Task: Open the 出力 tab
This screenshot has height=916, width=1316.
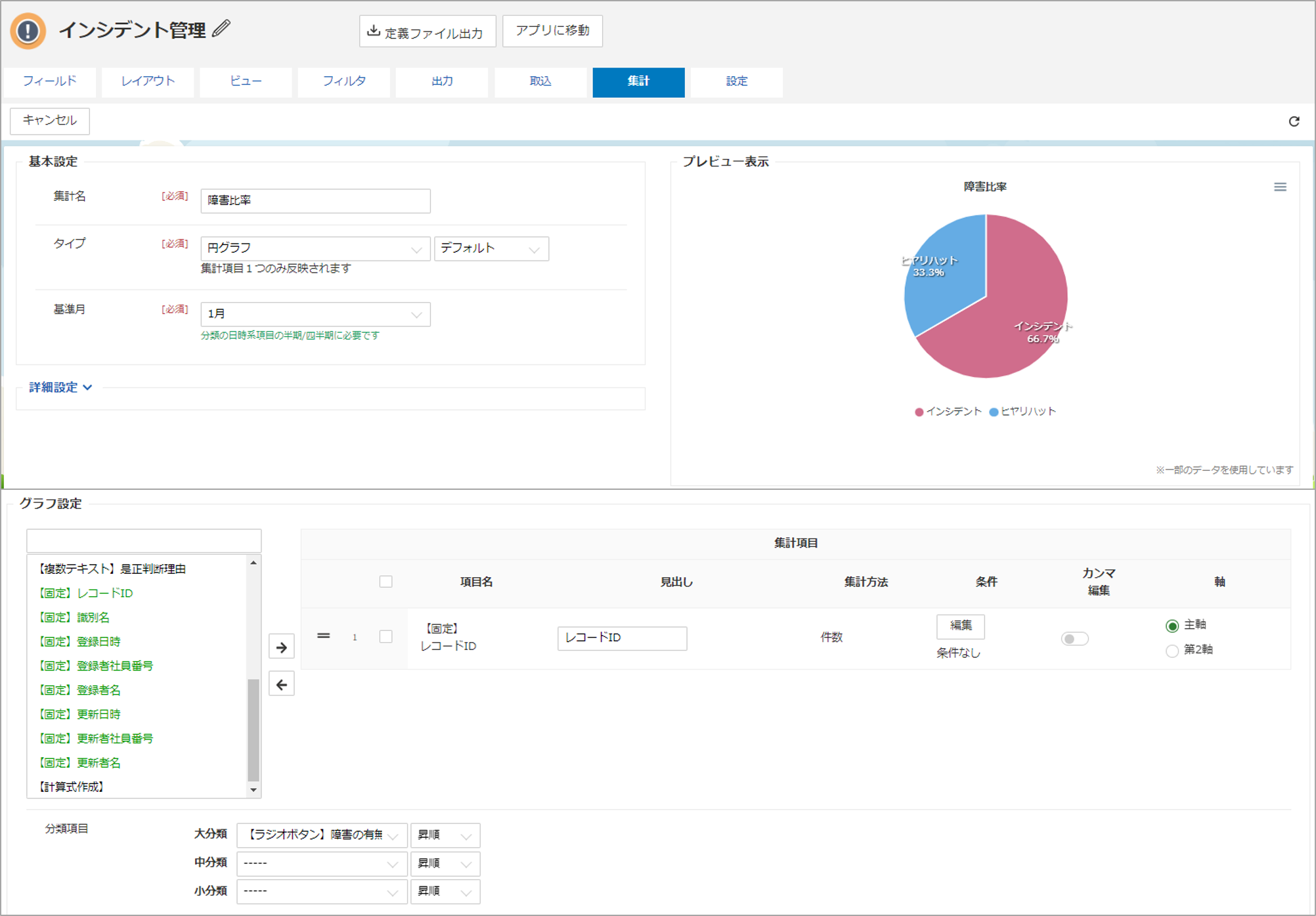Action: [442, 81]
